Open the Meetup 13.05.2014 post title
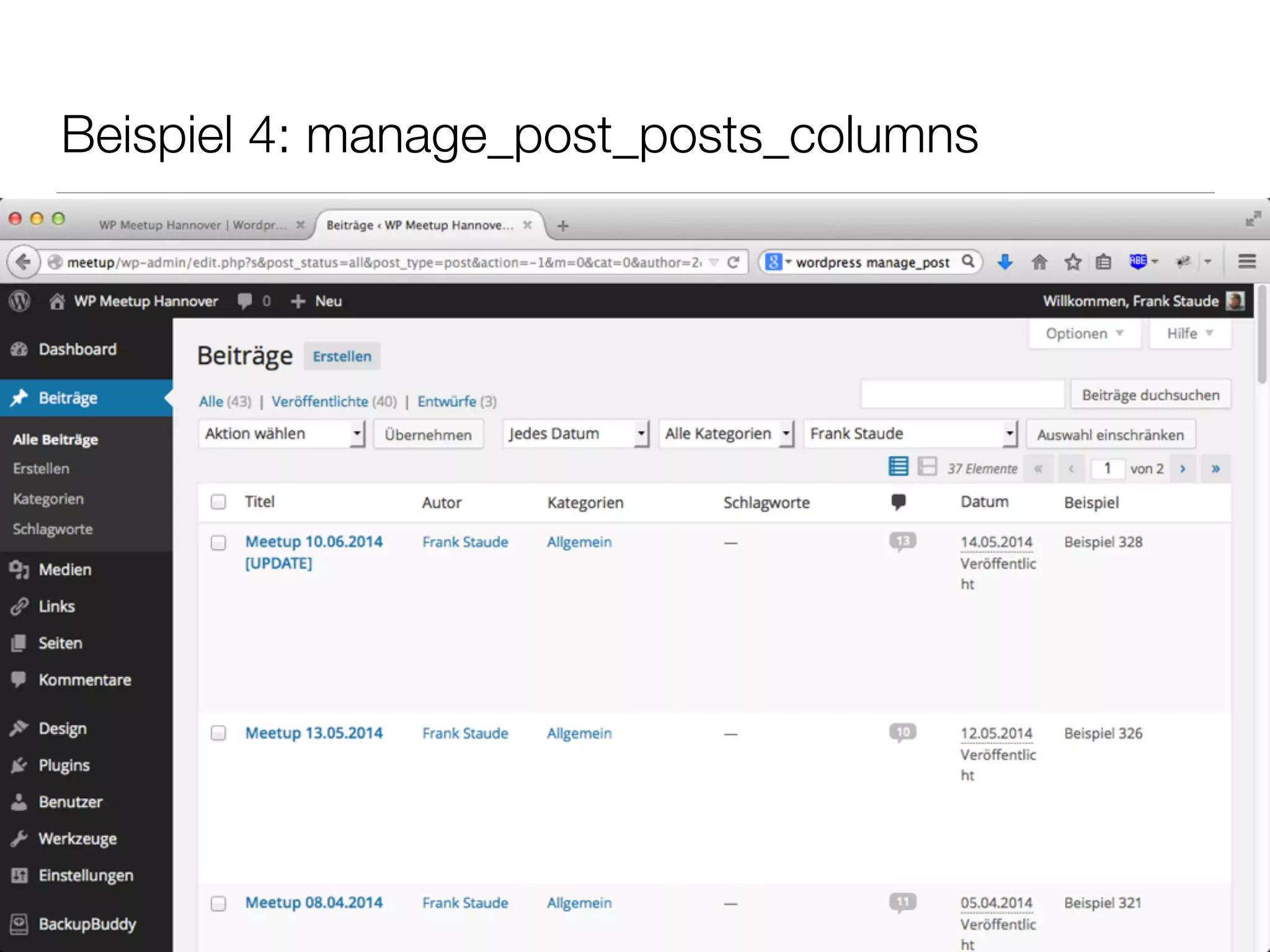The height and width of the screenshot is (952, 1270). click(x=314, y=733)
